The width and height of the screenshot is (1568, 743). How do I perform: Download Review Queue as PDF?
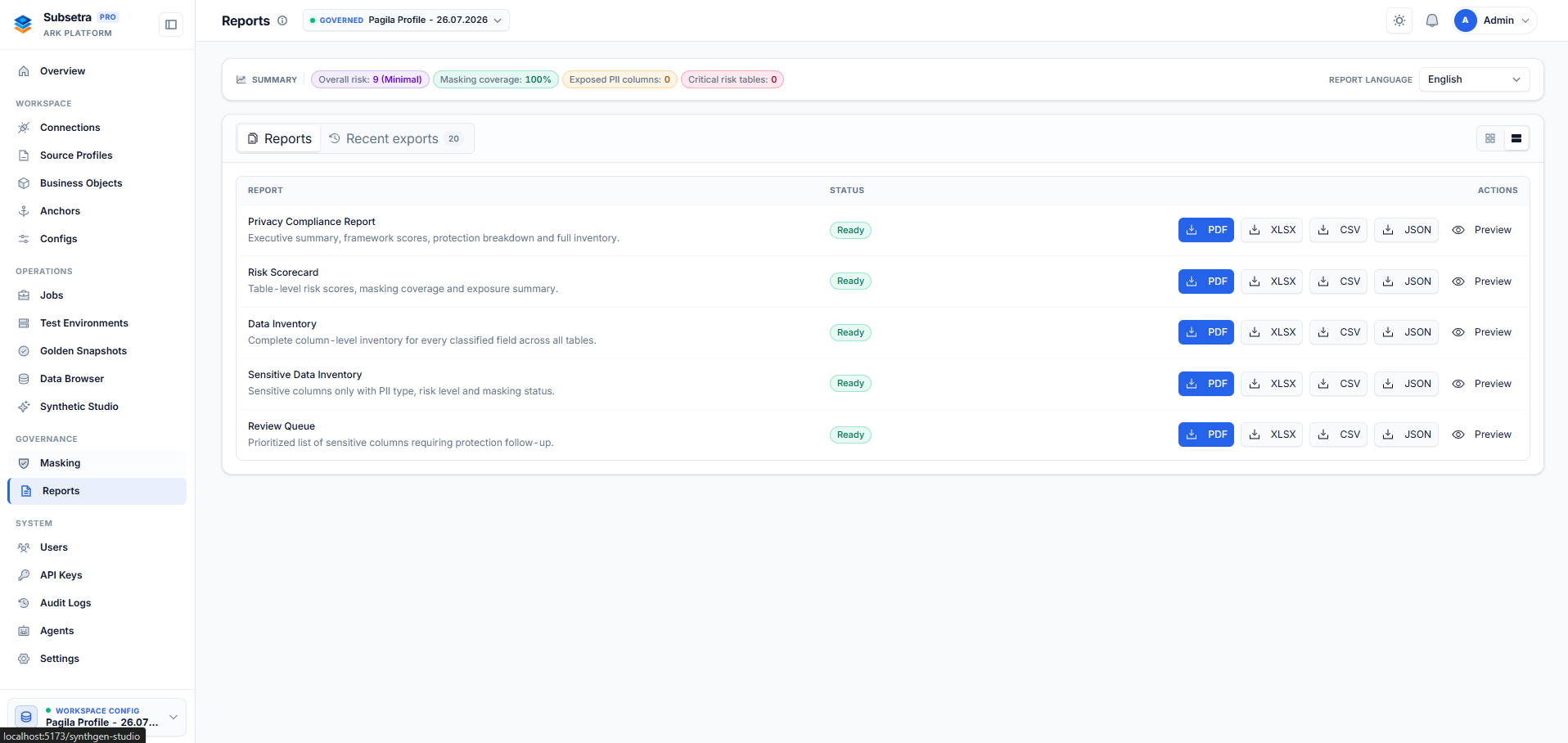[1206, 435]
